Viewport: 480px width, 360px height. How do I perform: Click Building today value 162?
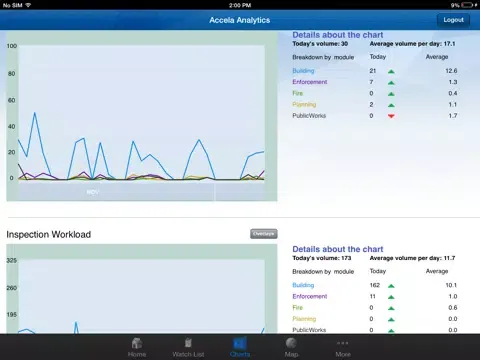(x=375, y=285)
